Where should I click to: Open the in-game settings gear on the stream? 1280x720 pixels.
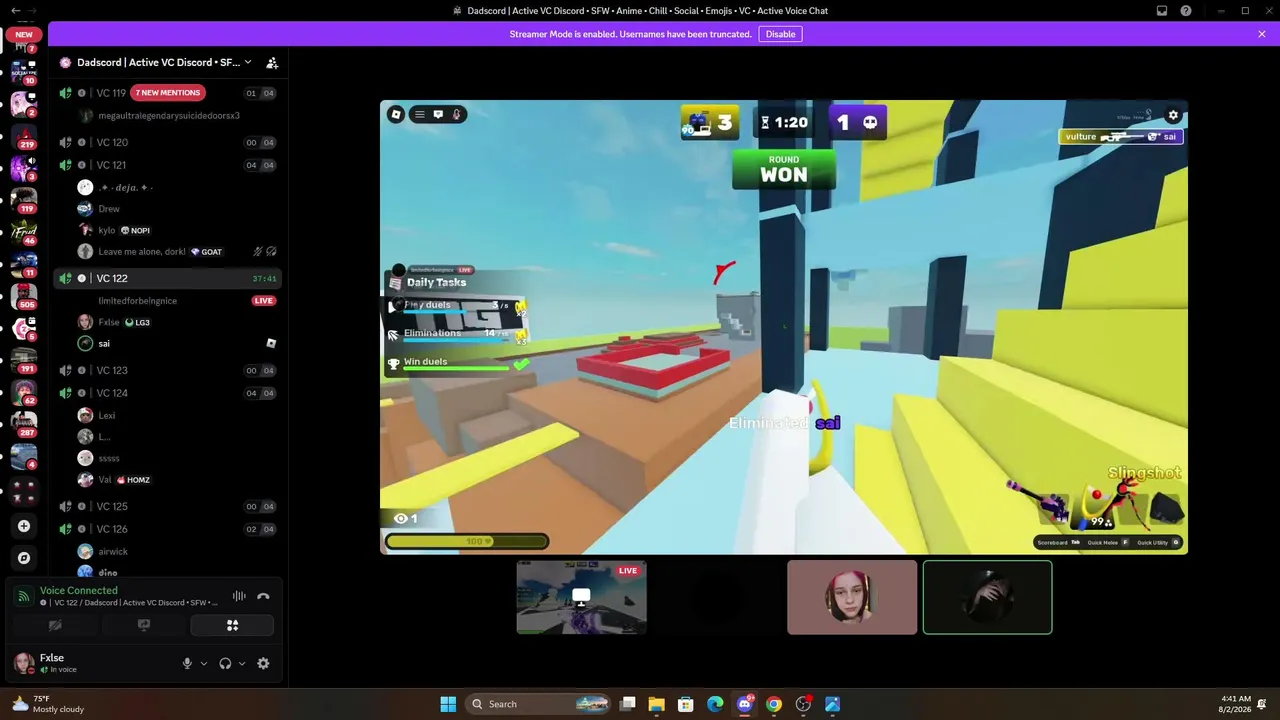[x=1173, y=115]
